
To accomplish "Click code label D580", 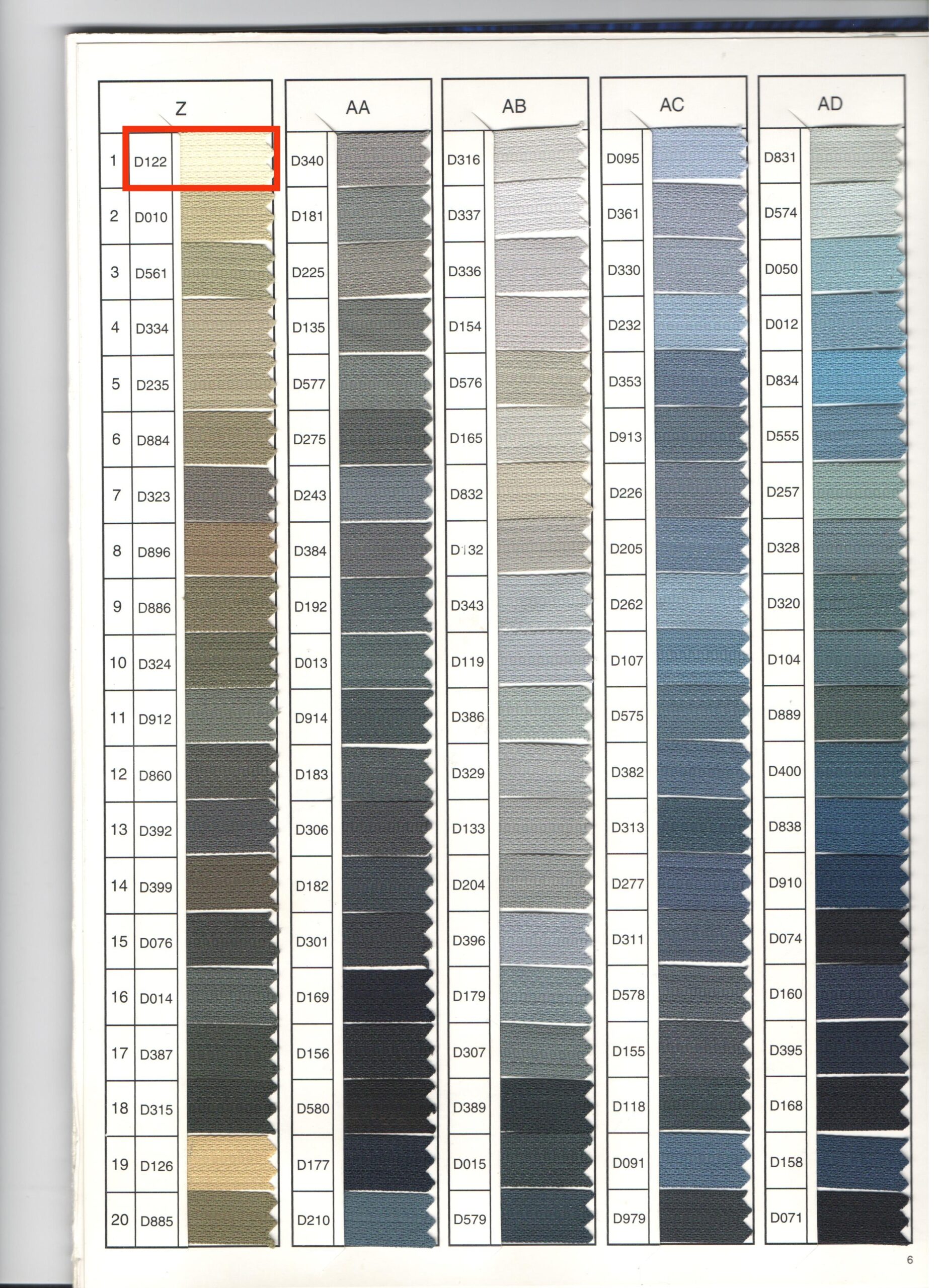I will click(x=313, y=1108).
